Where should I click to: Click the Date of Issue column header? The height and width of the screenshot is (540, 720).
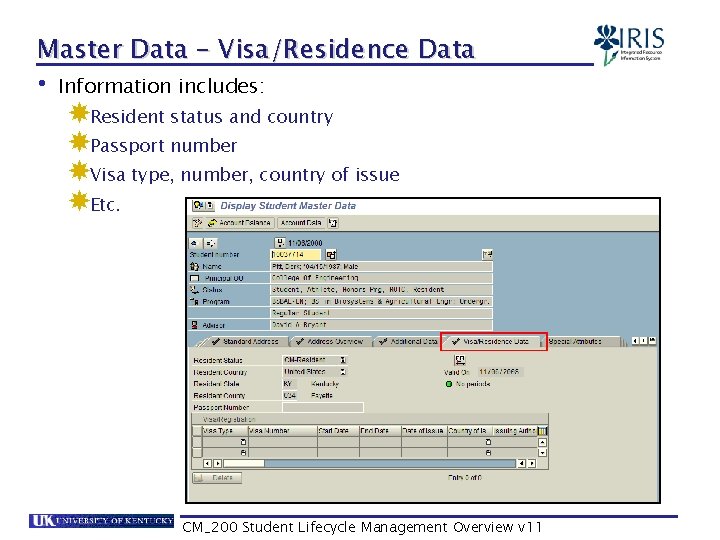[x=424, y=431]
